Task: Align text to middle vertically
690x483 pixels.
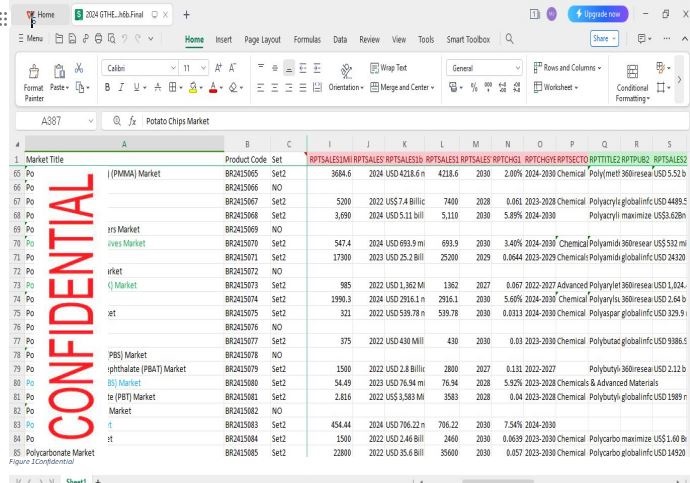Action: click(x=275, y=68)
